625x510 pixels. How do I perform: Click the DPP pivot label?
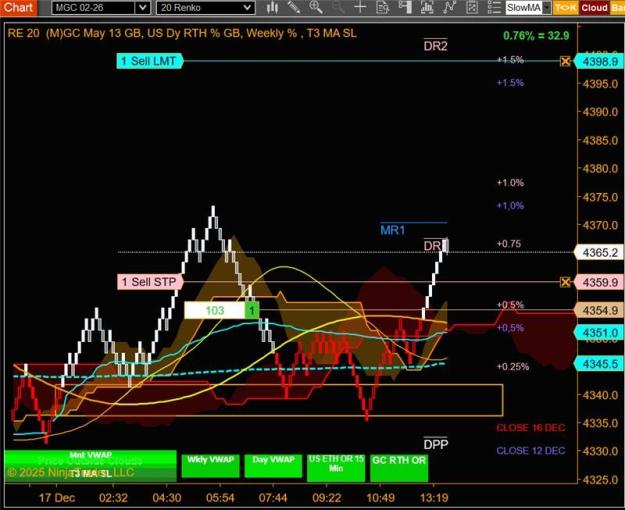(x=436, y=444)
